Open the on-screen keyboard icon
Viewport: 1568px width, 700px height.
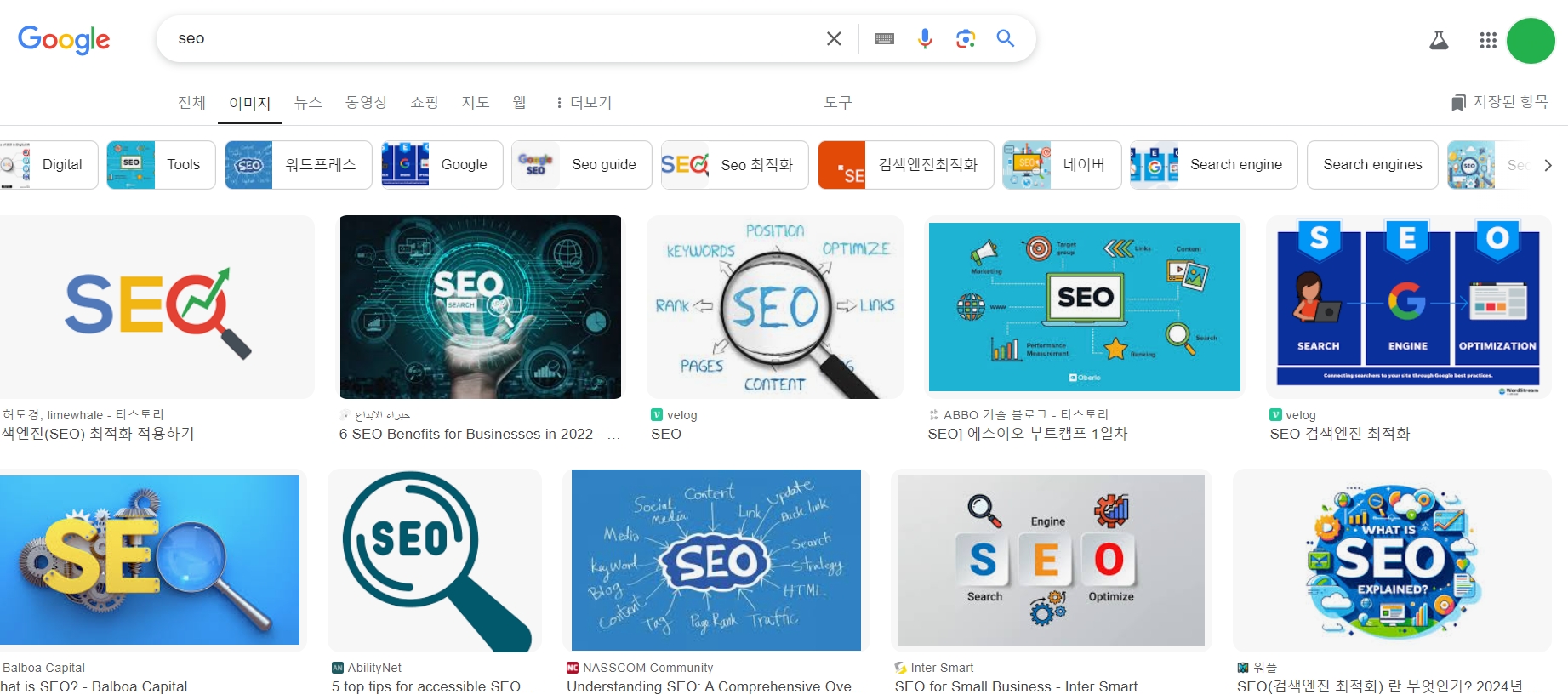[884, 38]
